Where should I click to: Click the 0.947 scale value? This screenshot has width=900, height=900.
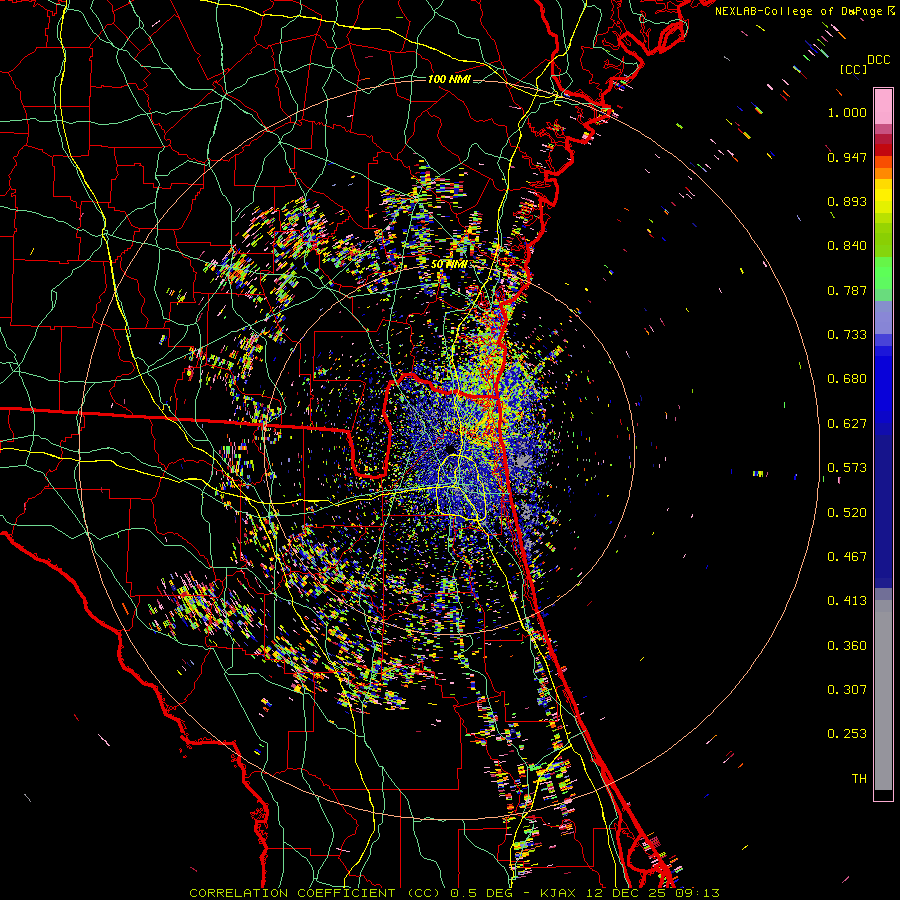(x=847, y=157)
